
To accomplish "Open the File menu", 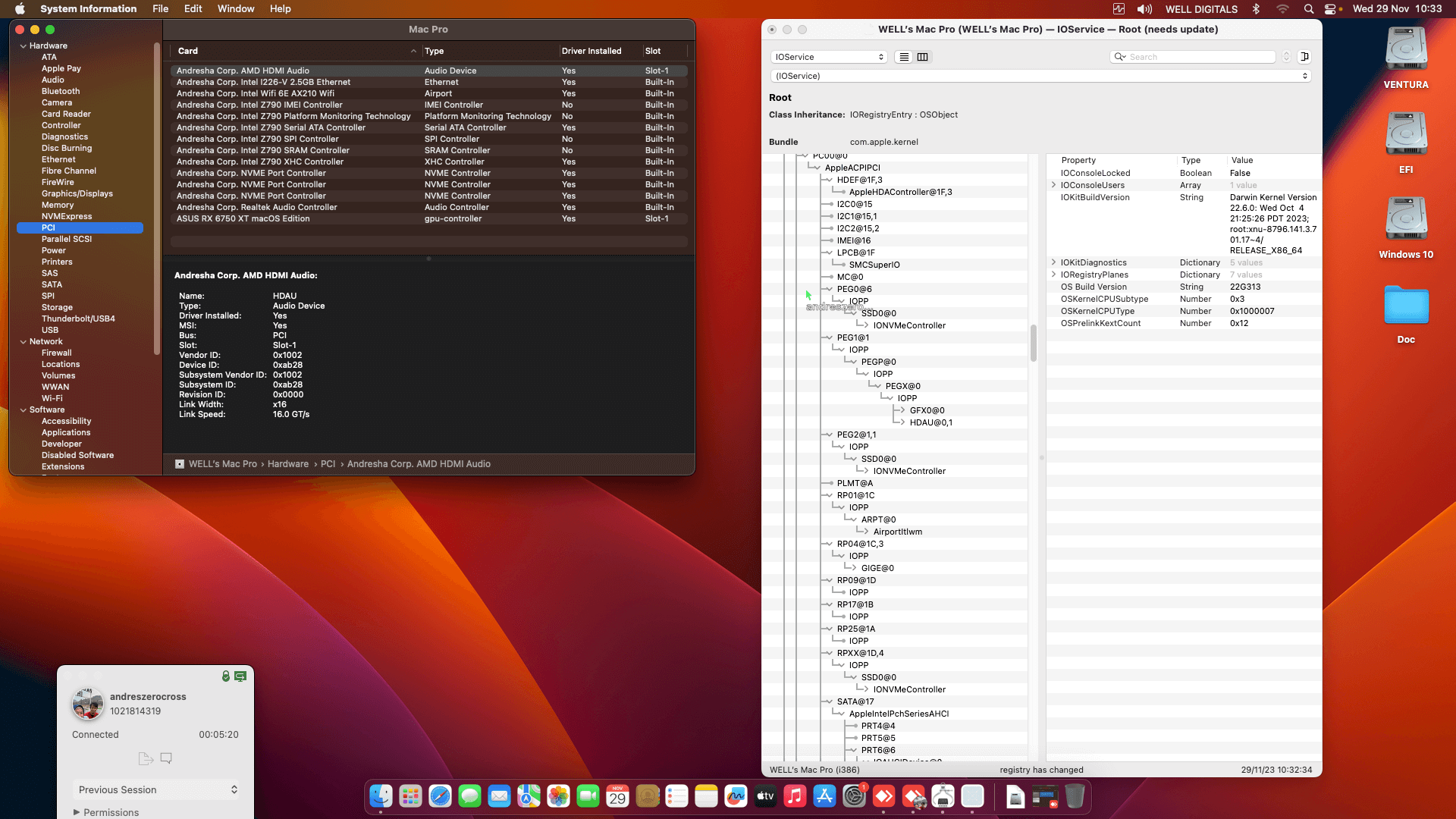I will [160, 9].
